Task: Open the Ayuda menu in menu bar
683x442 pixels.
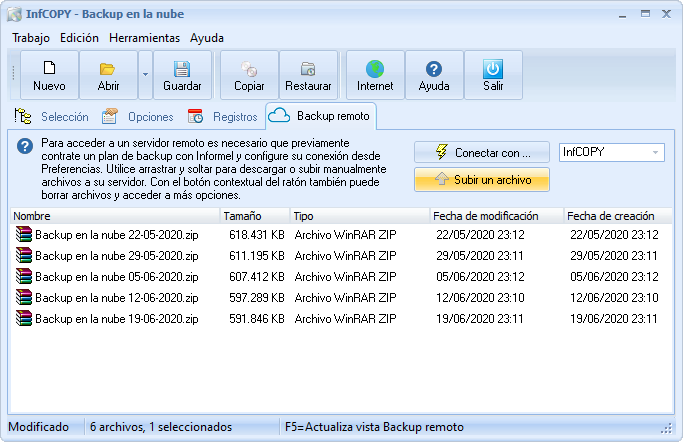Action: tap(207, 38)
